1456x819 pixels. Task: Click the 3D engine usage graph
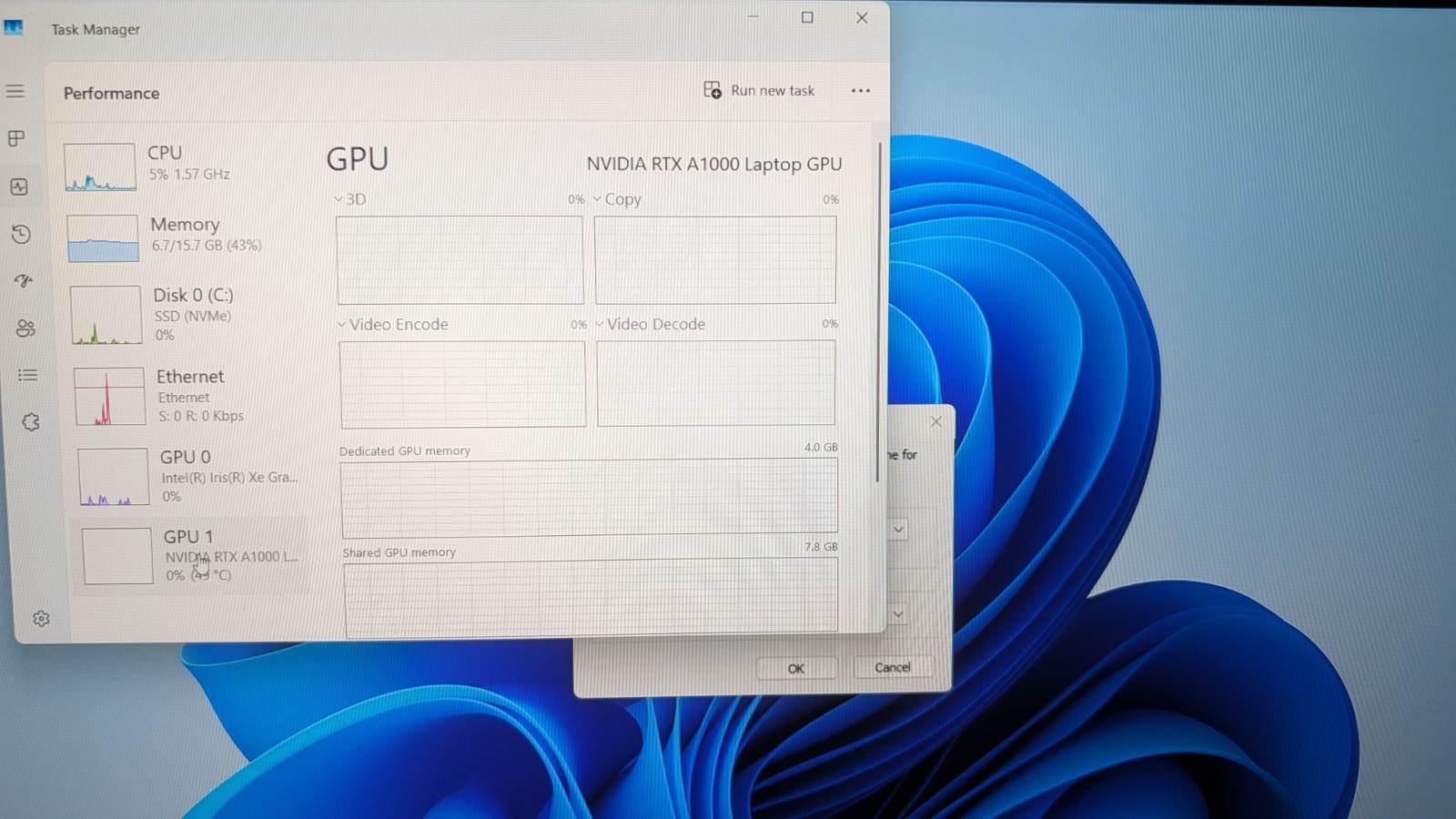pyautogui.click(x=460, y=259)
